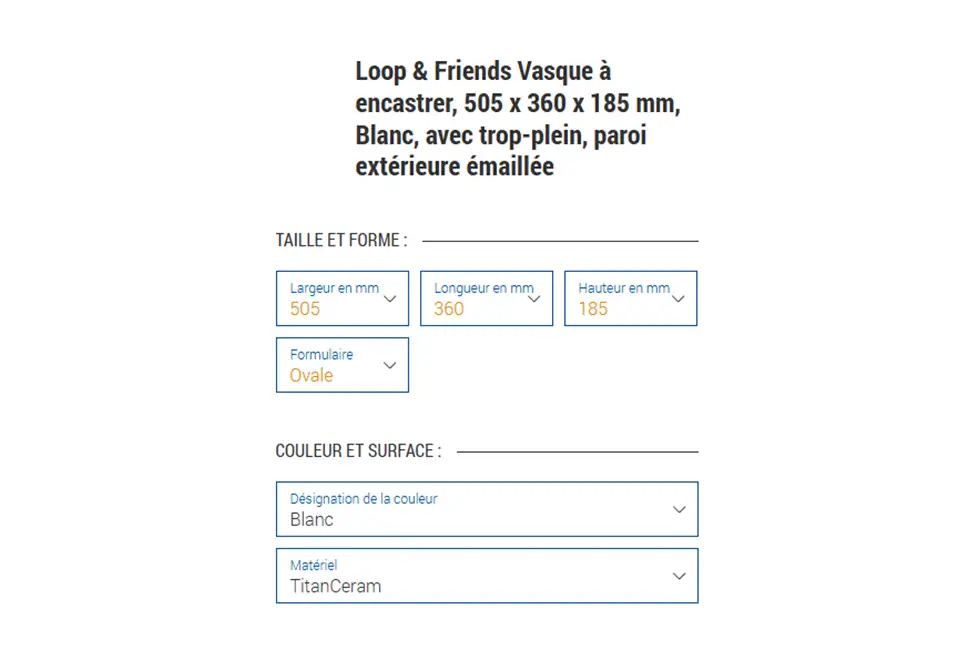The image size is (980, 650).
Task: Click the chevron next to Ovale
Action: pos(390,366)
